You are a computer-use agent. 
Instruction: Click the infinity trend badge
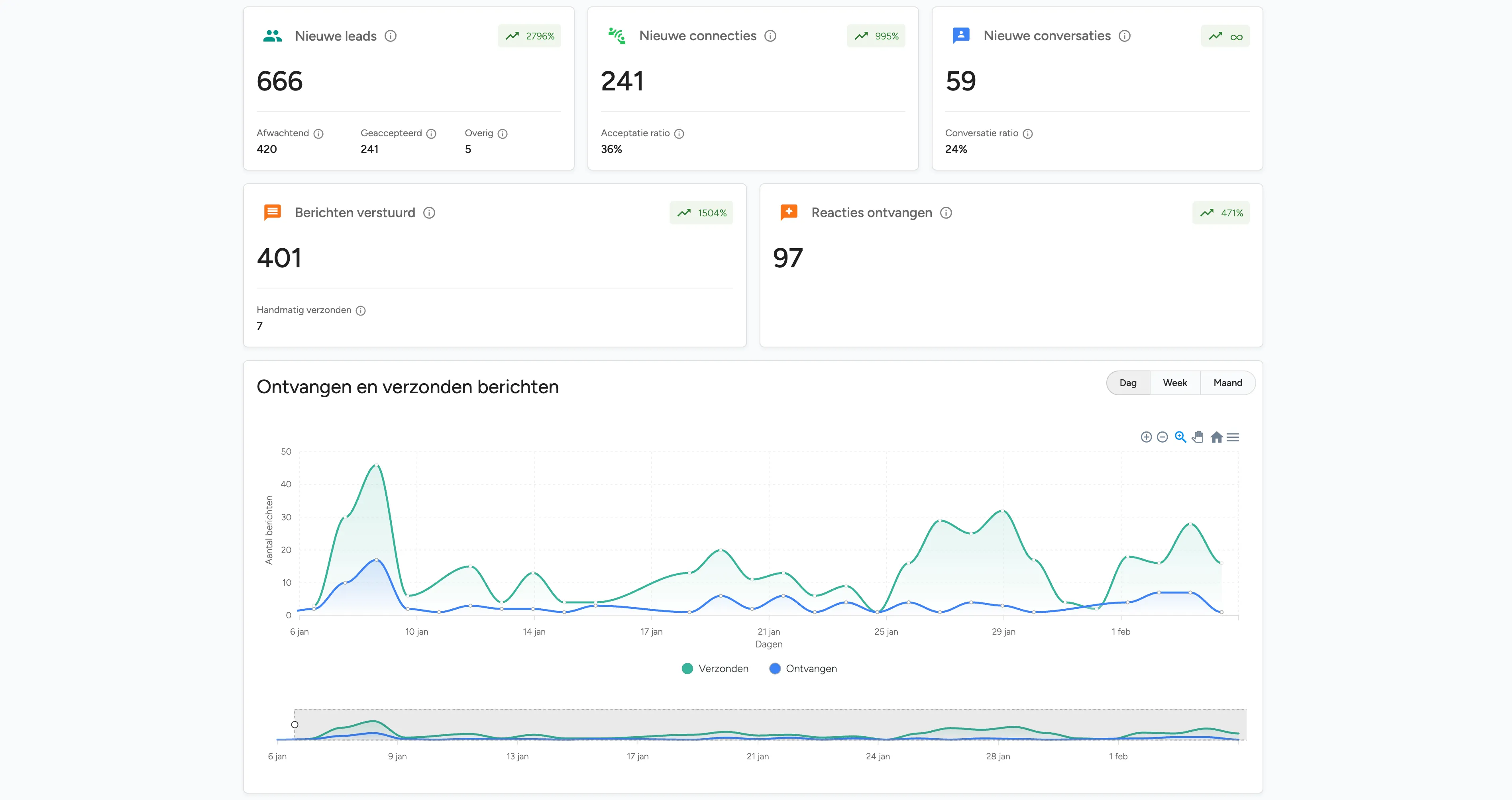tap(1225, 36)
